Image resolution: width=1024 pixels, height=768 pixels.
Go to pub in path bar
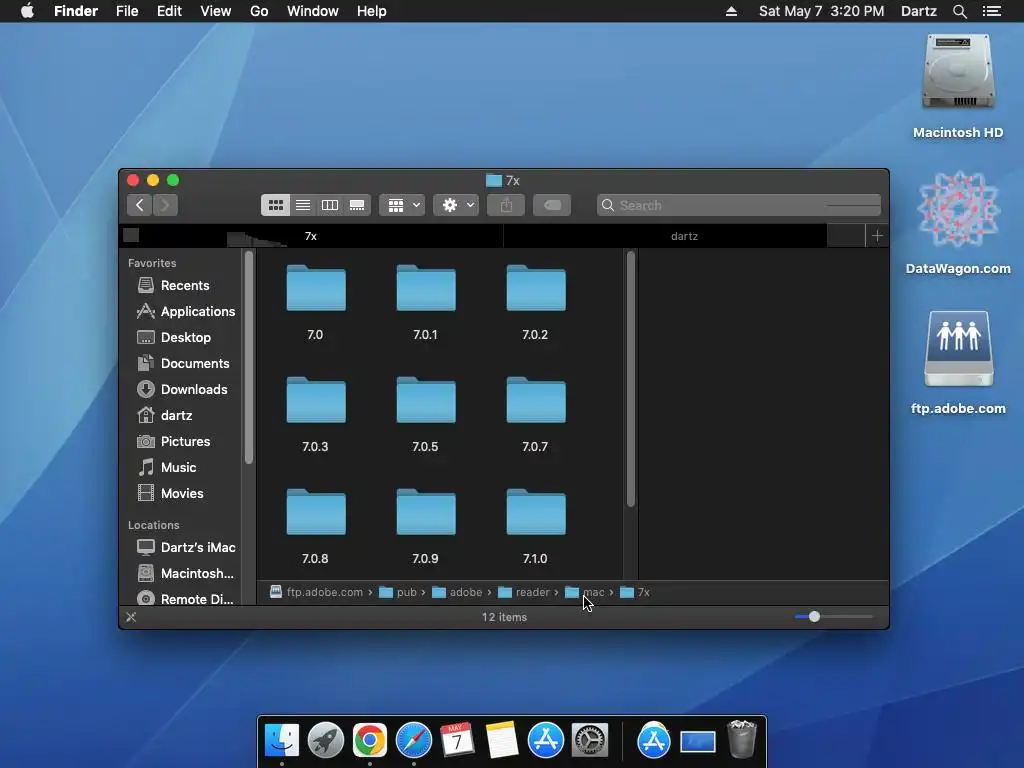click(x=398, y=592)
